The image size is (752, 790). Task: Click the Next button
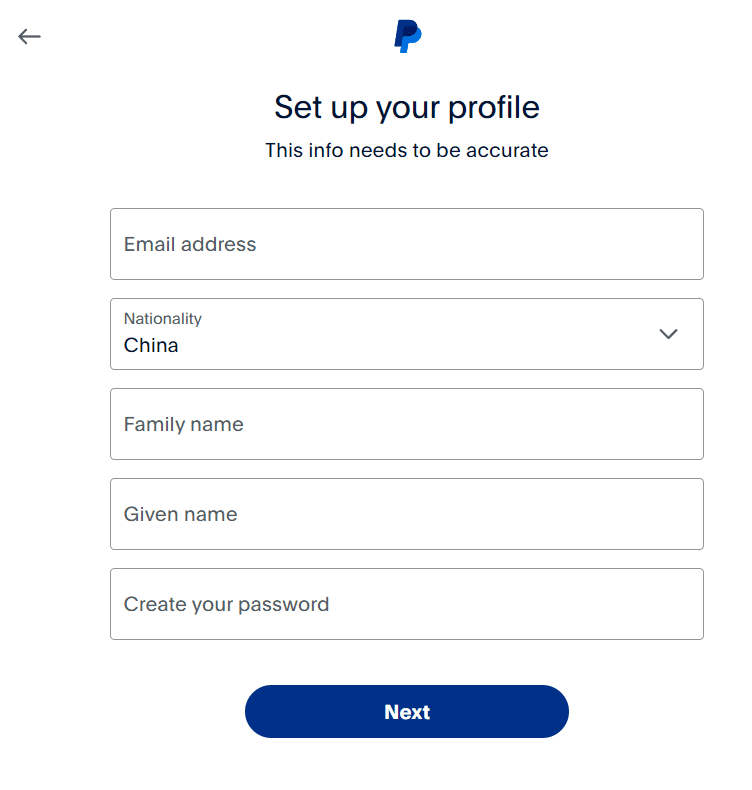tap(406, 711)
